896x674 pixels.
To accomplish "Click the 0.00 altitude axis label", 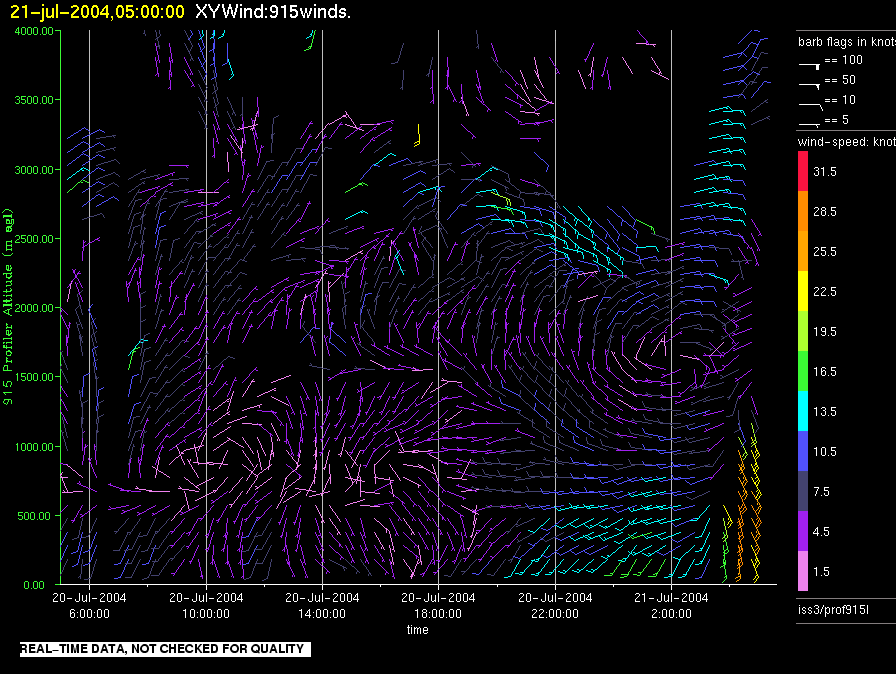I will pos(34,585).
